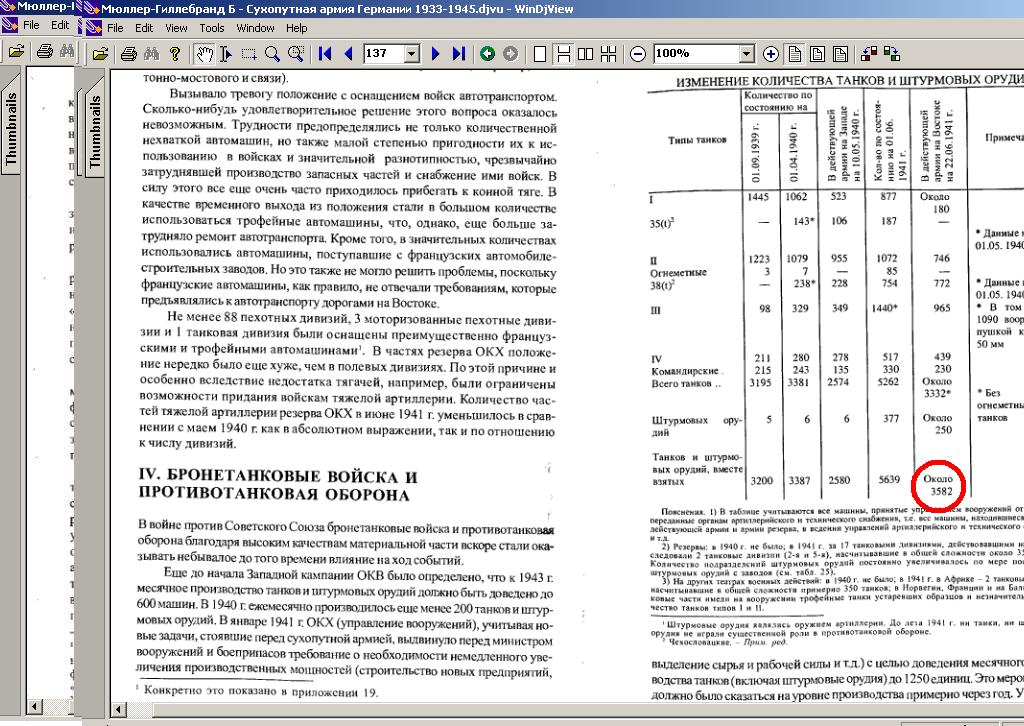The width and height of the screenshot is (1024, 726).
Task: Choose the rectangular marquee selection tool
Action: tap(249, 53)
